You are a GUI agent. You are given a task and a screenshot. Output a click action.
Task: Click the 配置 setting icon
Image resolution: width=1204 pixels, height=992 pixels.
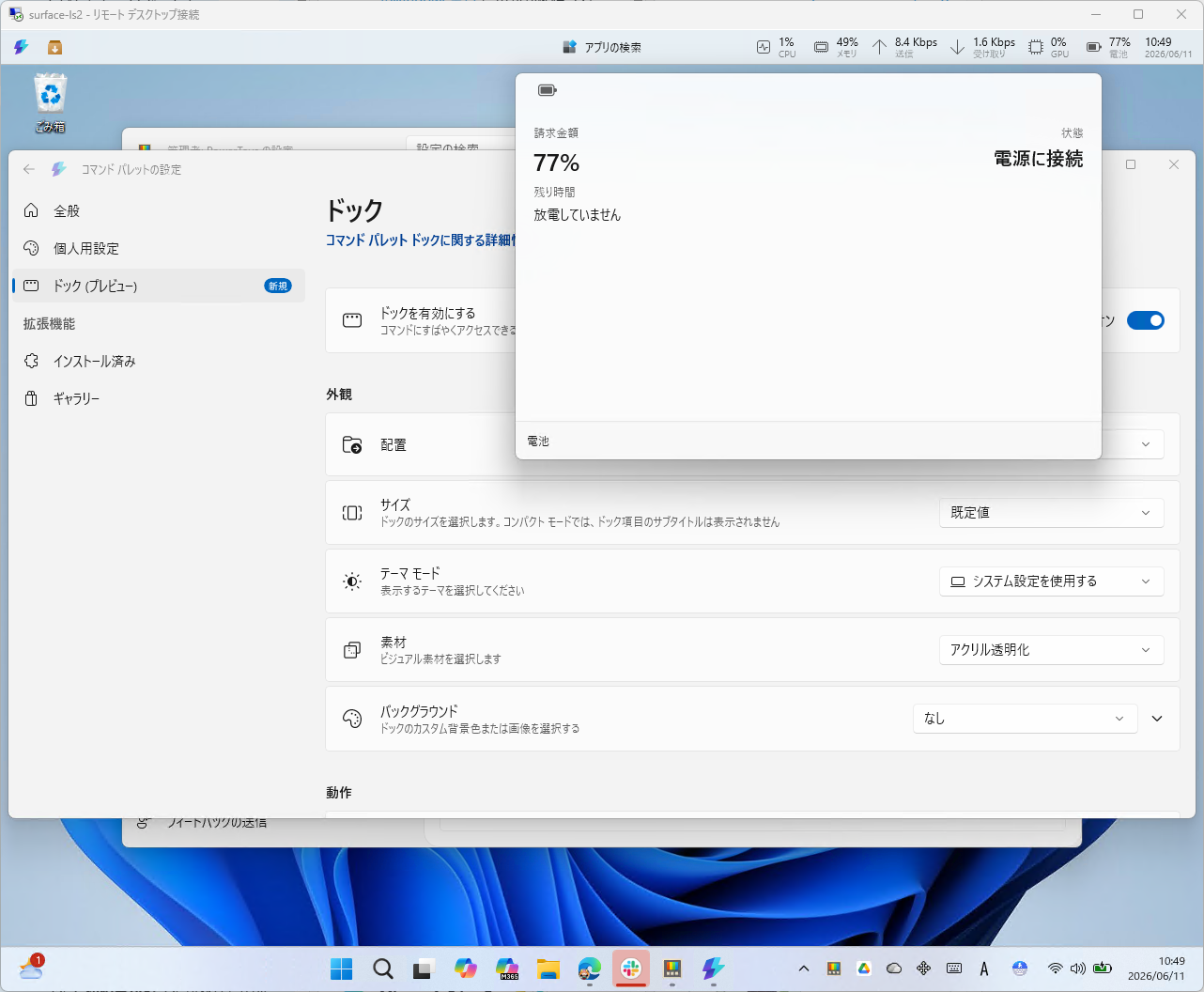pyautogui.click(x=352, y=444)
